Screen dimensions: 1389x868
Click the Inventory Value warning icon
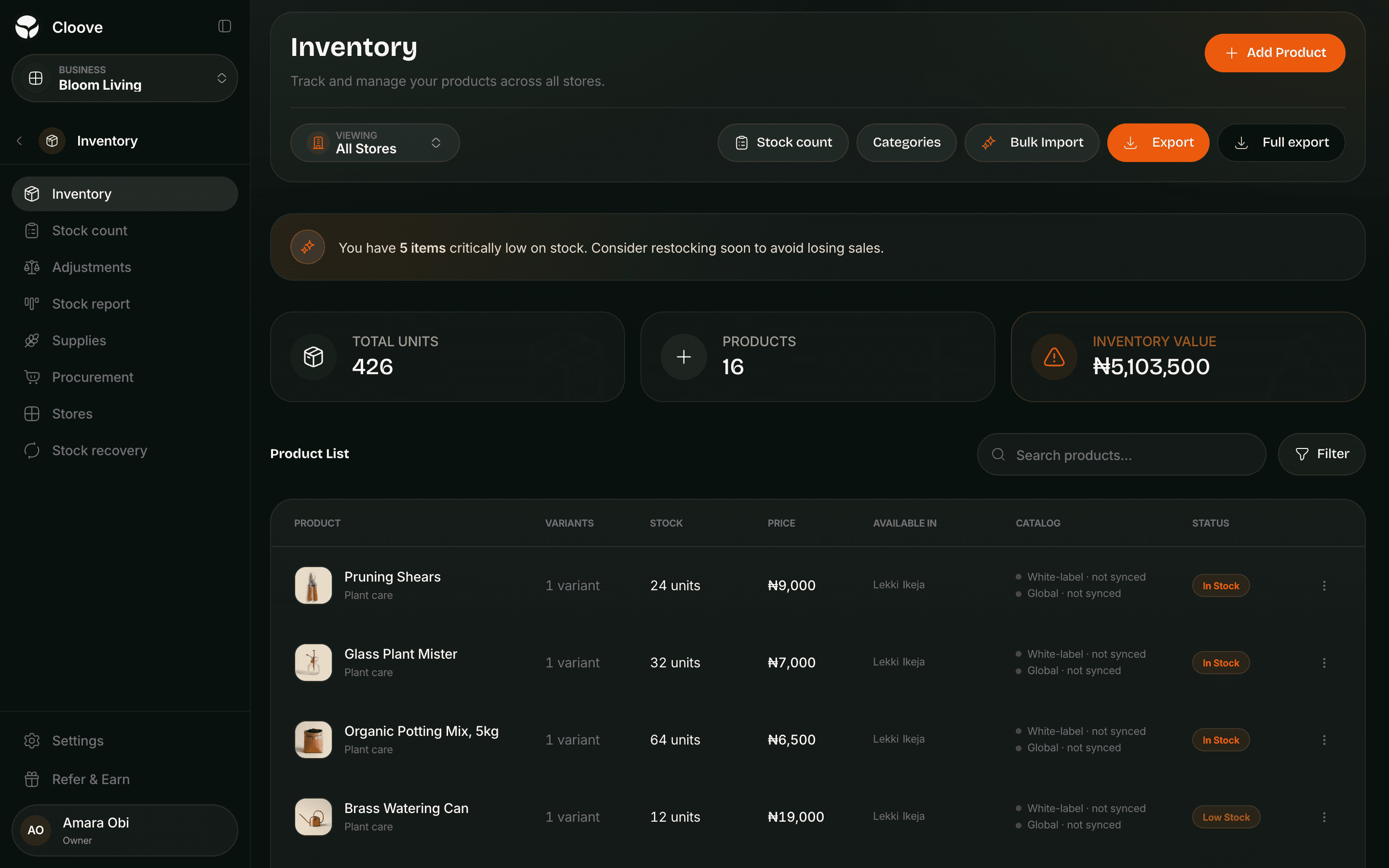pyautogui.click(x=1054, y=356)
